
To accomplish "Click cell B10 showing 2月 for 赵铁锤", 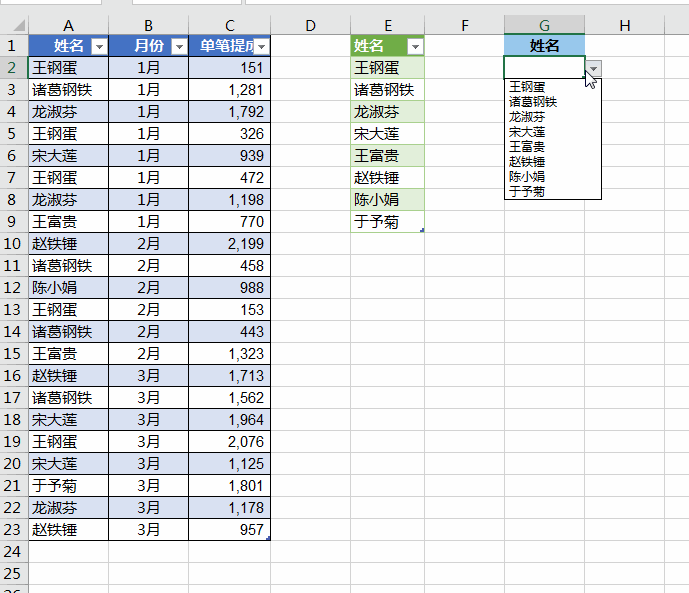I will 149,243.
